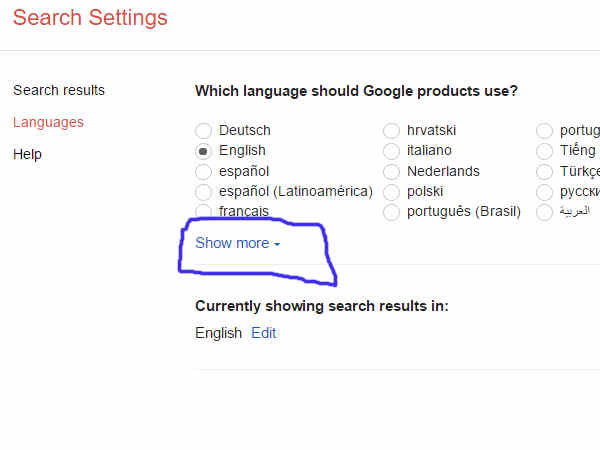This screenshot has width=600, height=450.
Task: Select the Arabic language radio button
Action: point(544,212)
